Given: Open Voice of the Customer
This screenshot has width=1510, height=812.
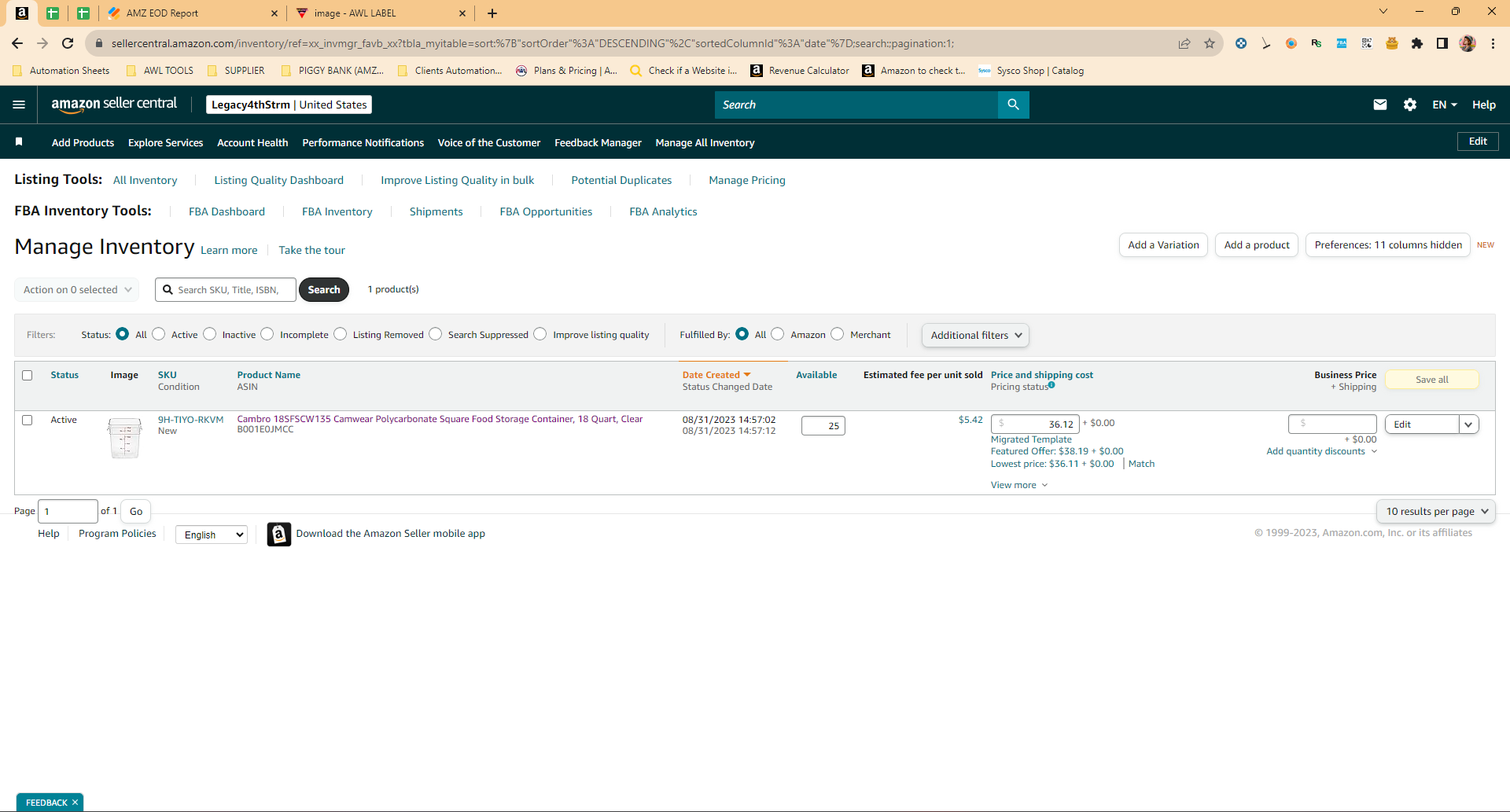Looking at the screenshot, I should [489, 142].
